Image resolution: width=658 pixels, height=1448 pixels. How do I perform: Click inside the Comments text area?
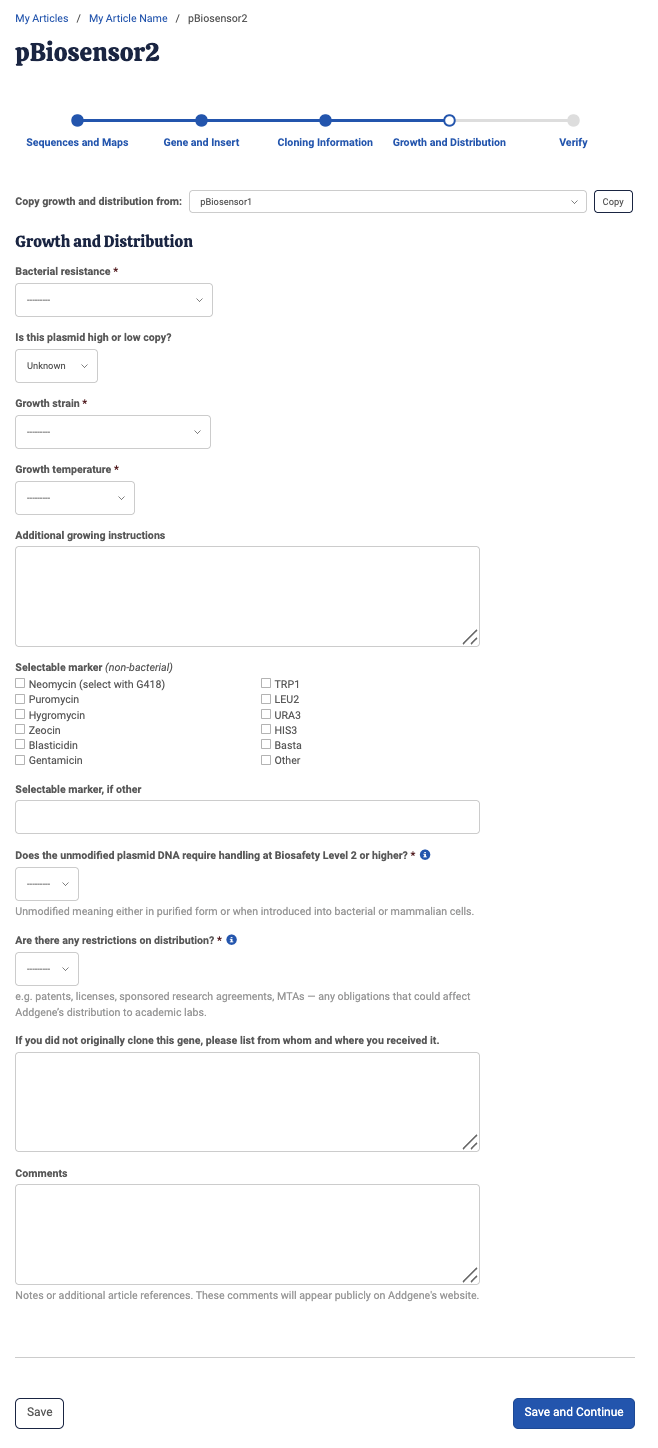tap(247, 1234)
